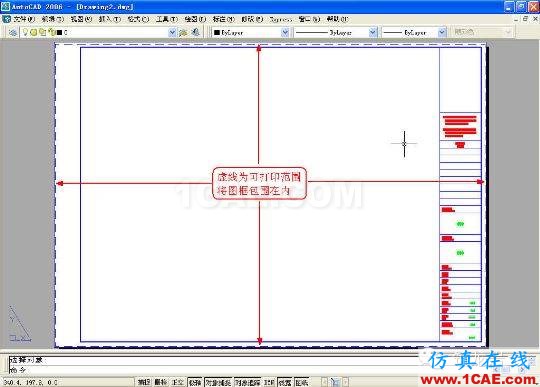Toggle 对象追踪 object tracking in status bar

click(248, 382)
